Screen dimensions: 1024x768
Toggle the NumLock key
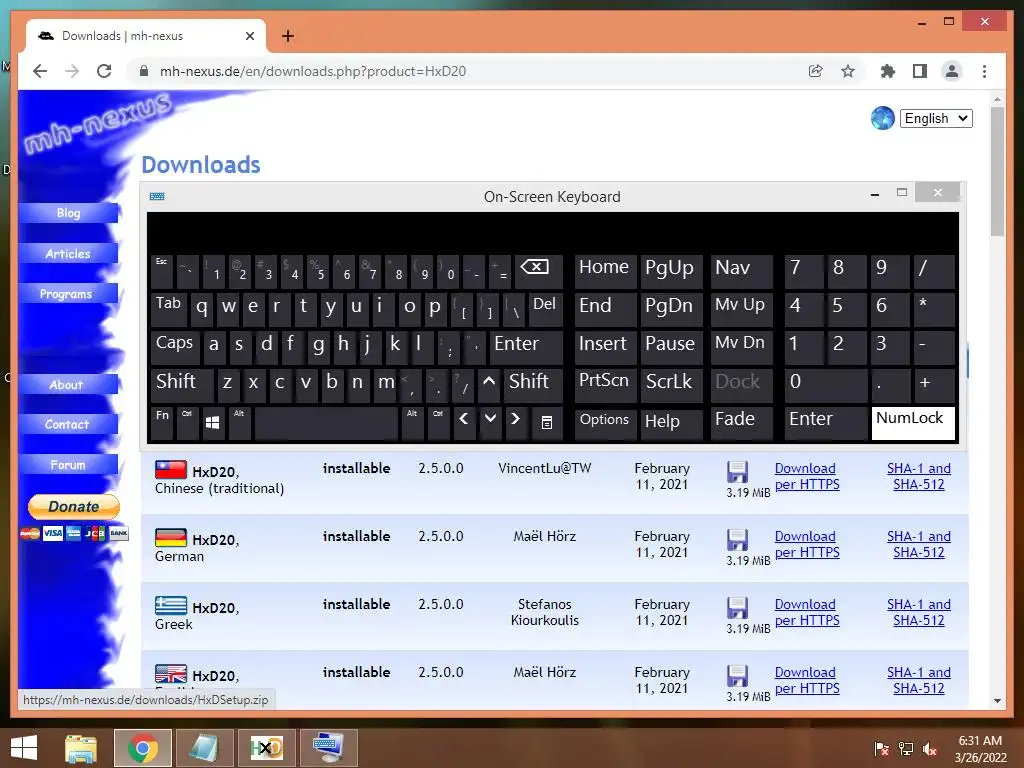coord(913,423)
